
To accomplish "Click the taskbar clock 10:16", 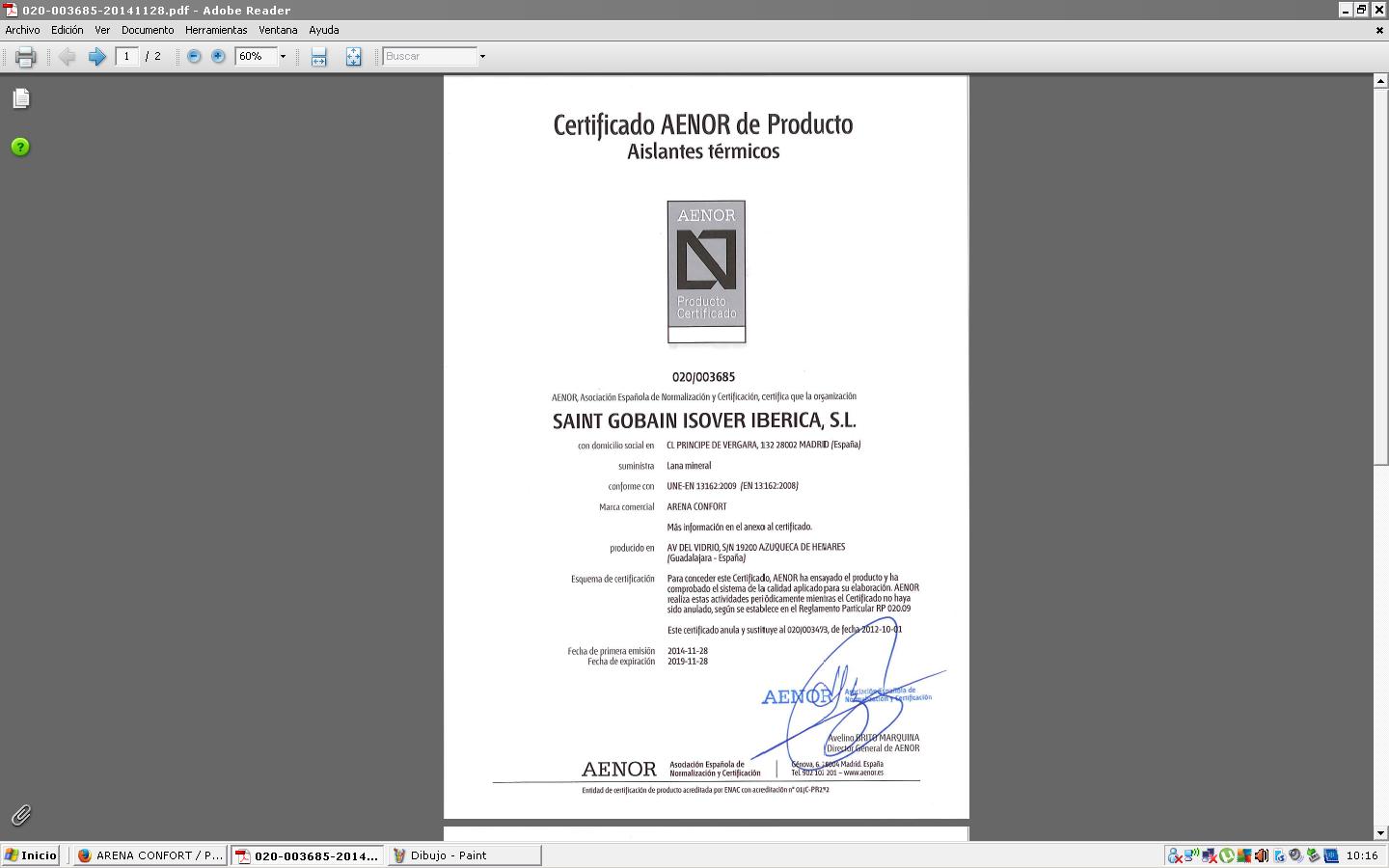I will (x=1362, y=855).
